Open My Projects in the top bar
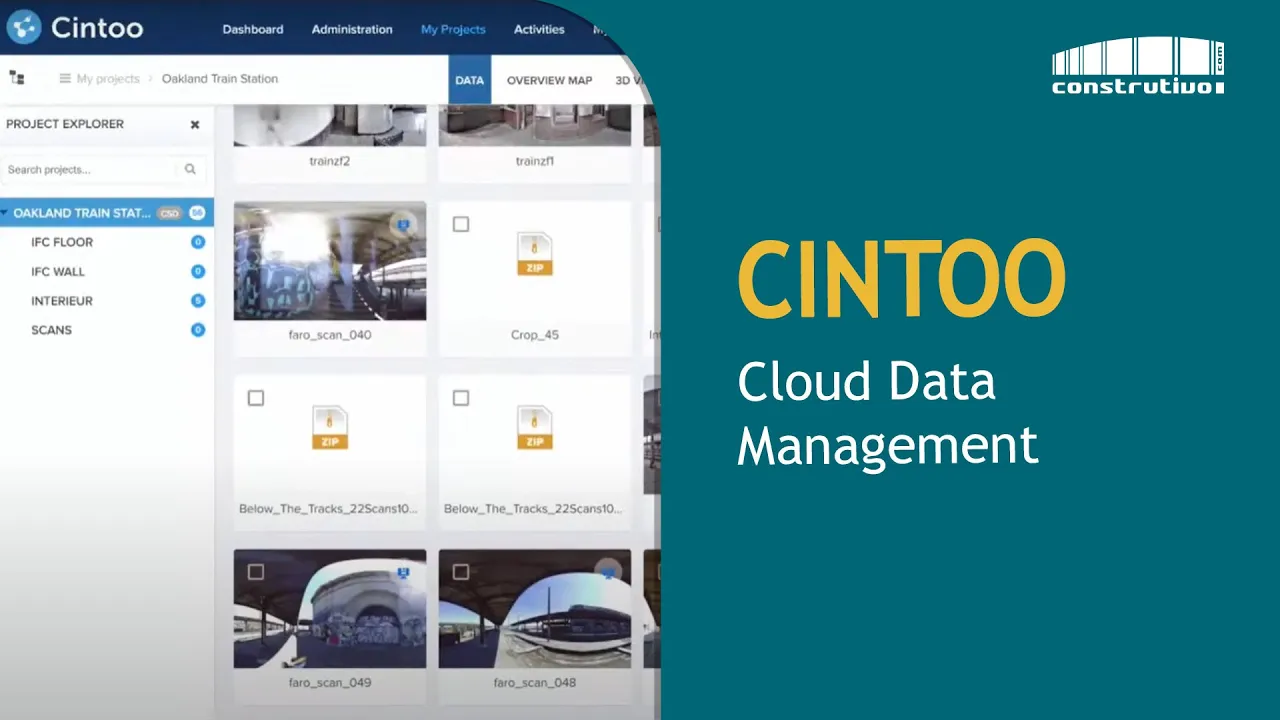Viewport: 1280px width, 720px height. pyautogui.click(x=453, y=29)
